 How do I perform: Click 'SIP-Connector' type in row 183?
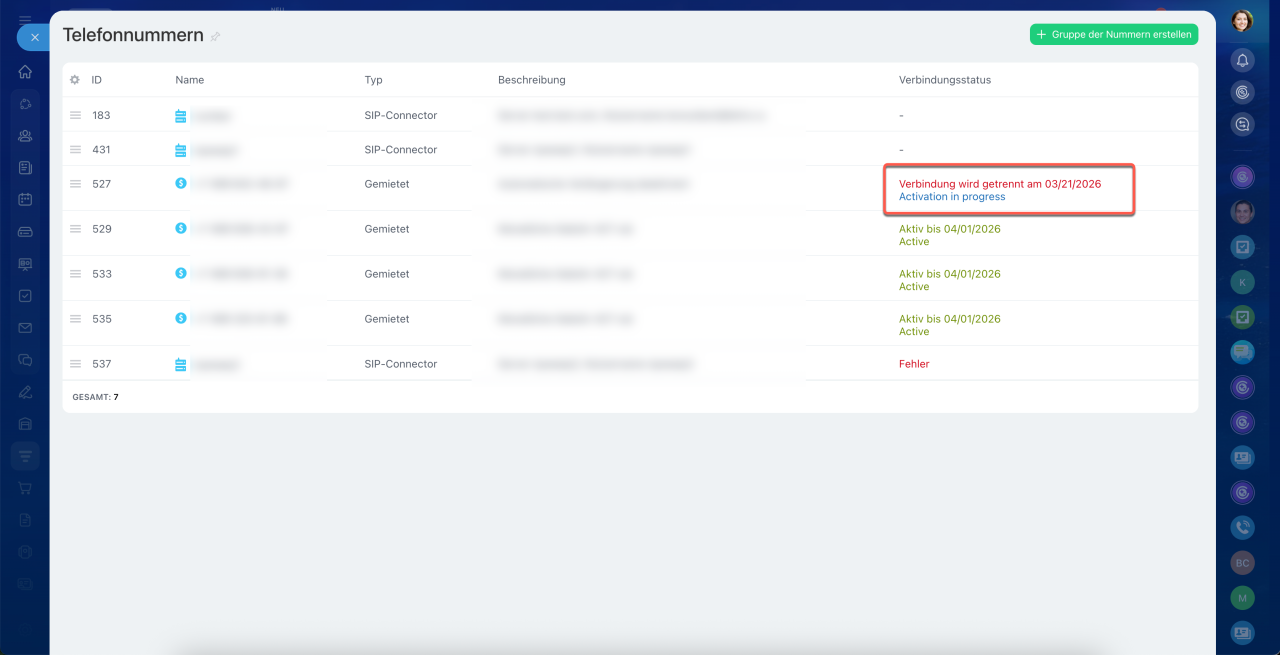(x=401, y=115)
